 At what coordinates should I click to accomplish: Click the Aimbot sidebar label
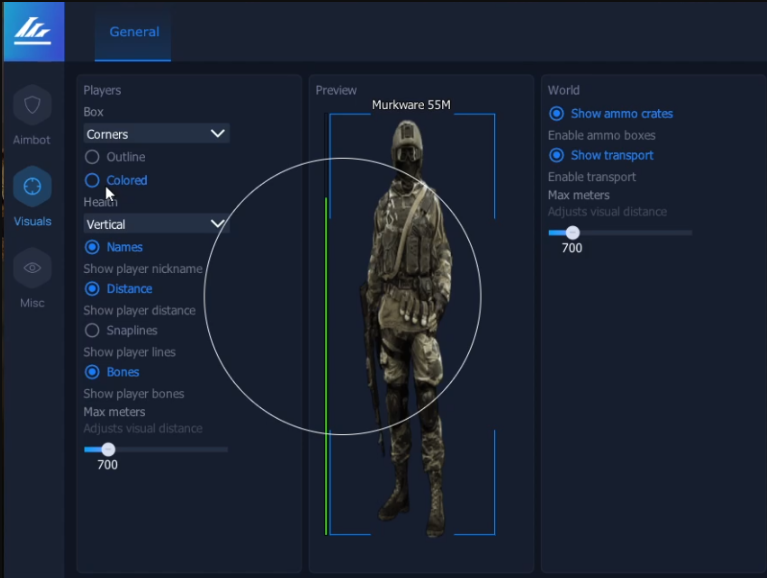32,140
